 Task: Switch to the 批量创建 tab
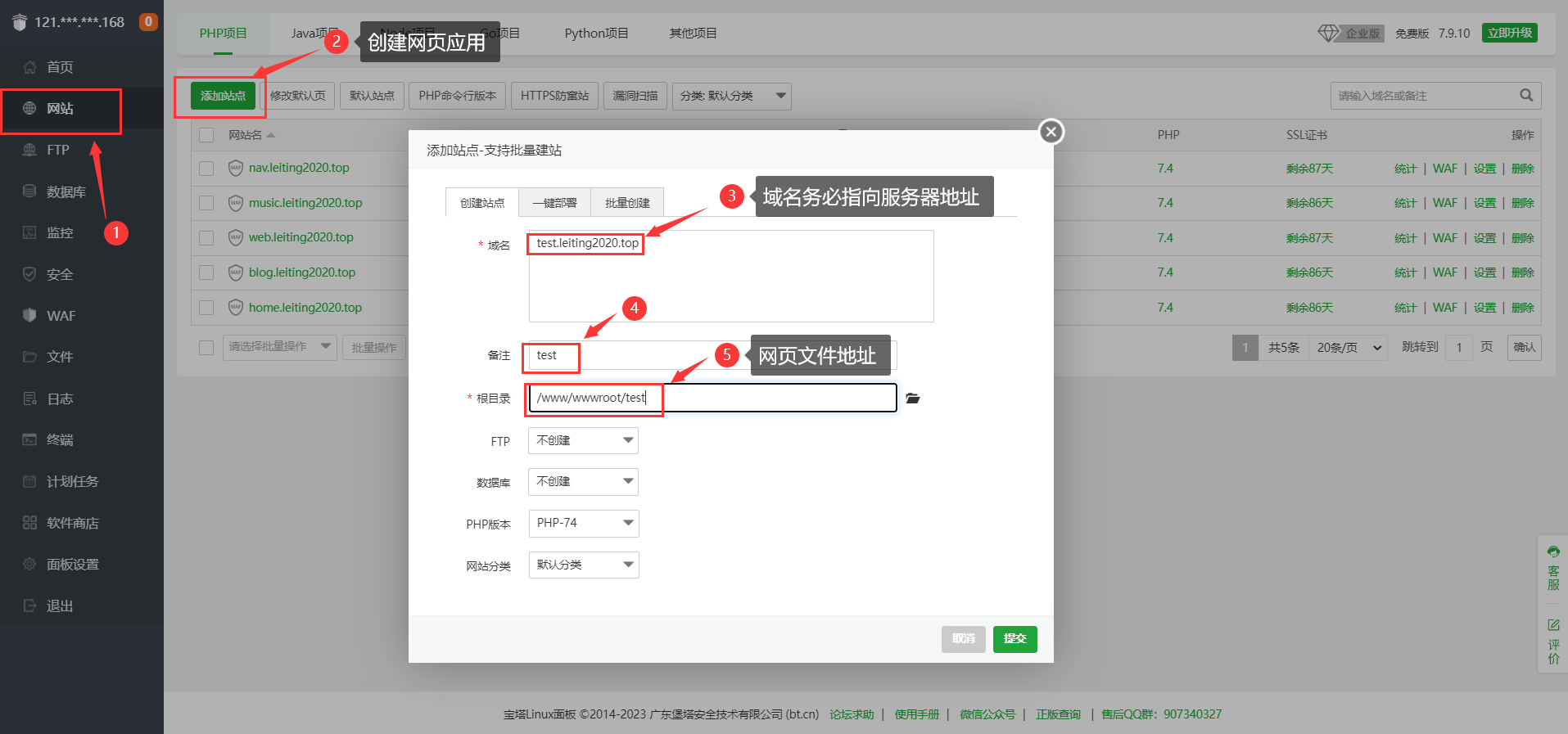(627, 203)
